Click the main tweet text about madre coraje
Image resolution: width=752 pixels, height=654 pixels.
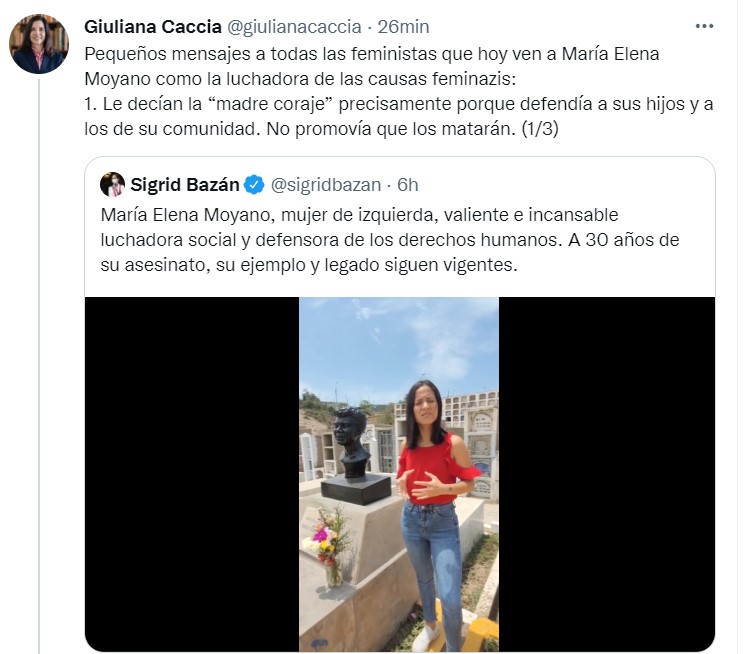[399, 91]
